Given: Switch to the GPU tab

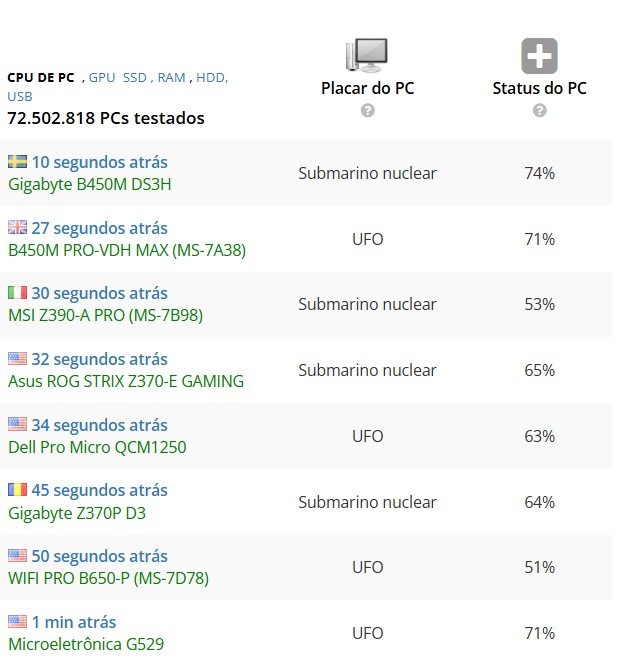Looking at the screenshot, I should [x=102, y=77].
